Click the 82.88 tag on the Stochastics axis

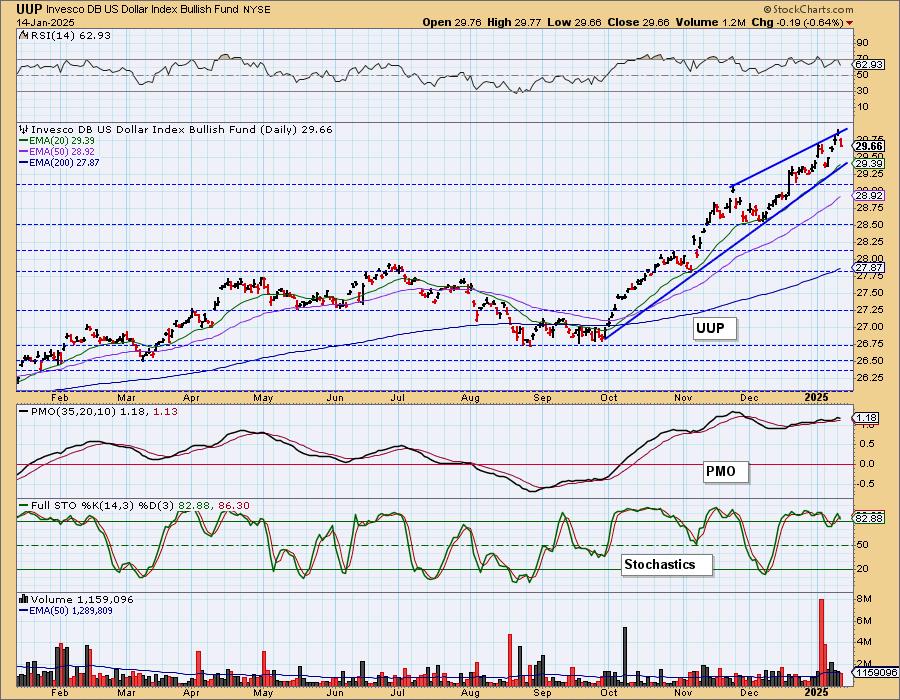pyautogui.click(x=869, y=518)
